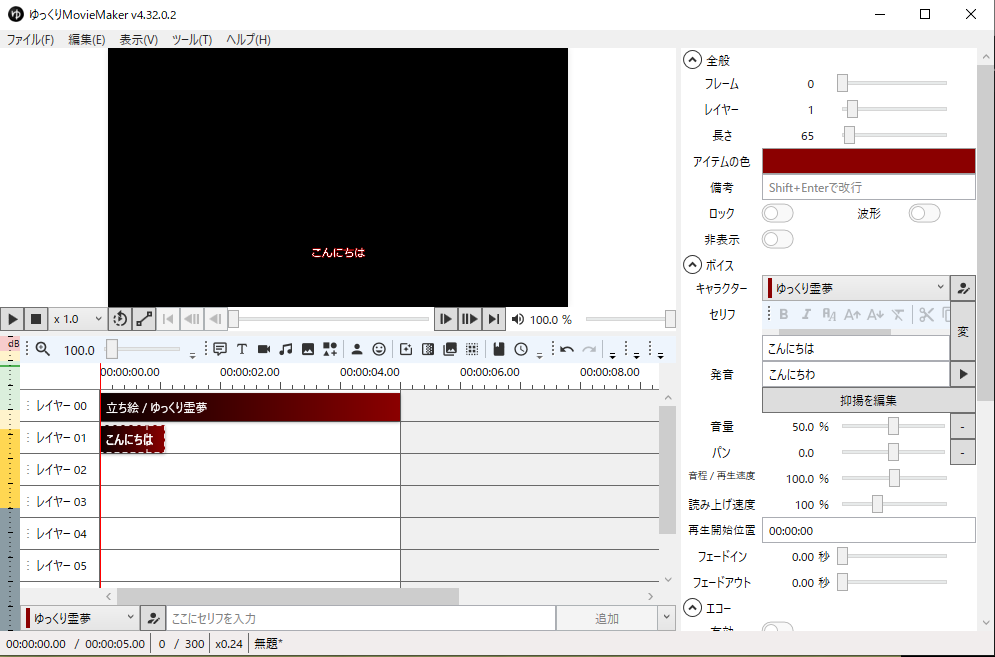The image size is (995, 657).
Task: Add an image item from timeline toolbar
Action: tap(308, 349)
